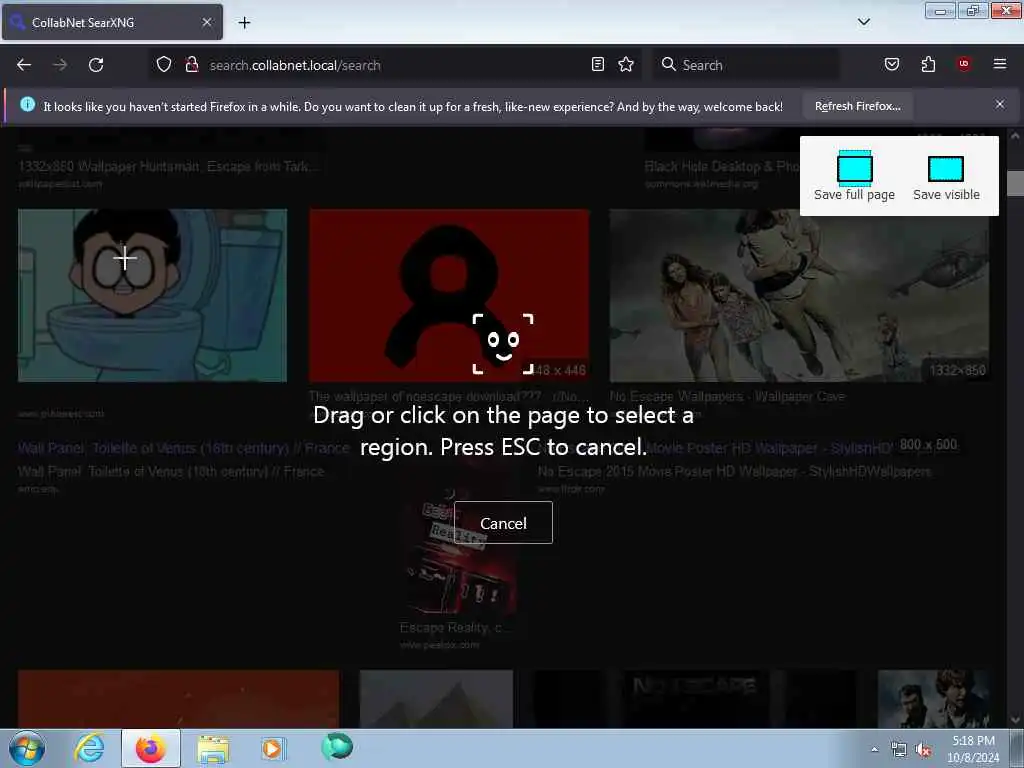Viewport: 1024px width, 768px height.
Task: Click the vertical page scrollbar thumb
Action: [x=1015, y=184]
